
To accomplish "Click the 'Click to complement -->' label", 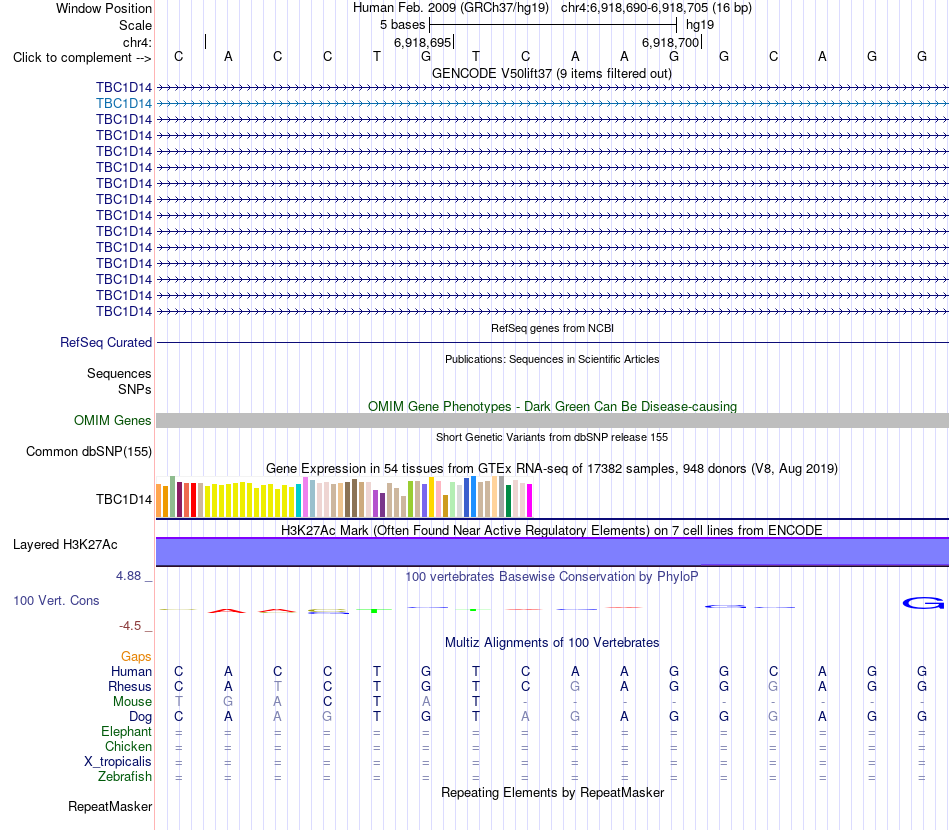I will [82, 58].
